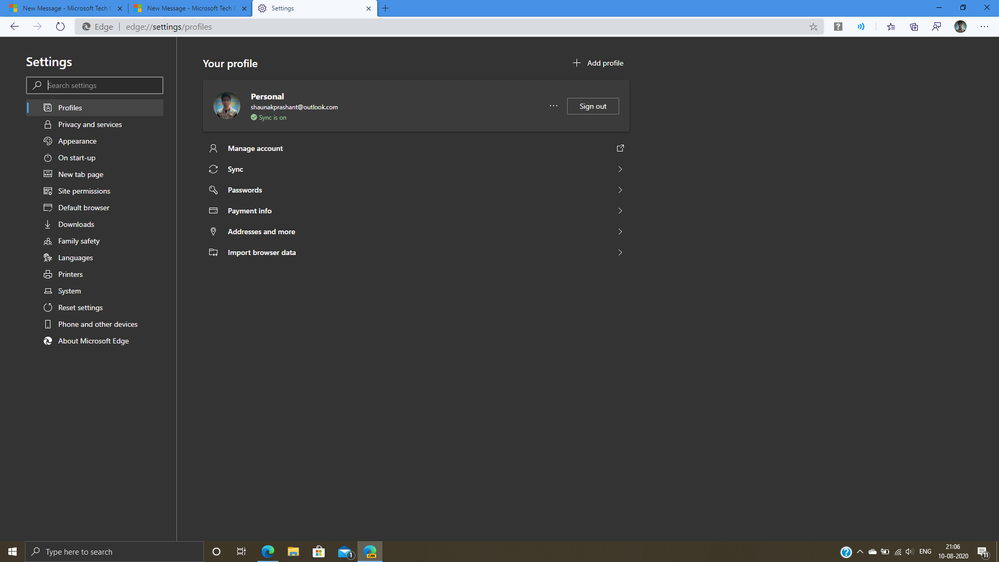Open the Favorites list toolbar icon
The height and width of the screenshot is (562, 999).
coord(891,27)
